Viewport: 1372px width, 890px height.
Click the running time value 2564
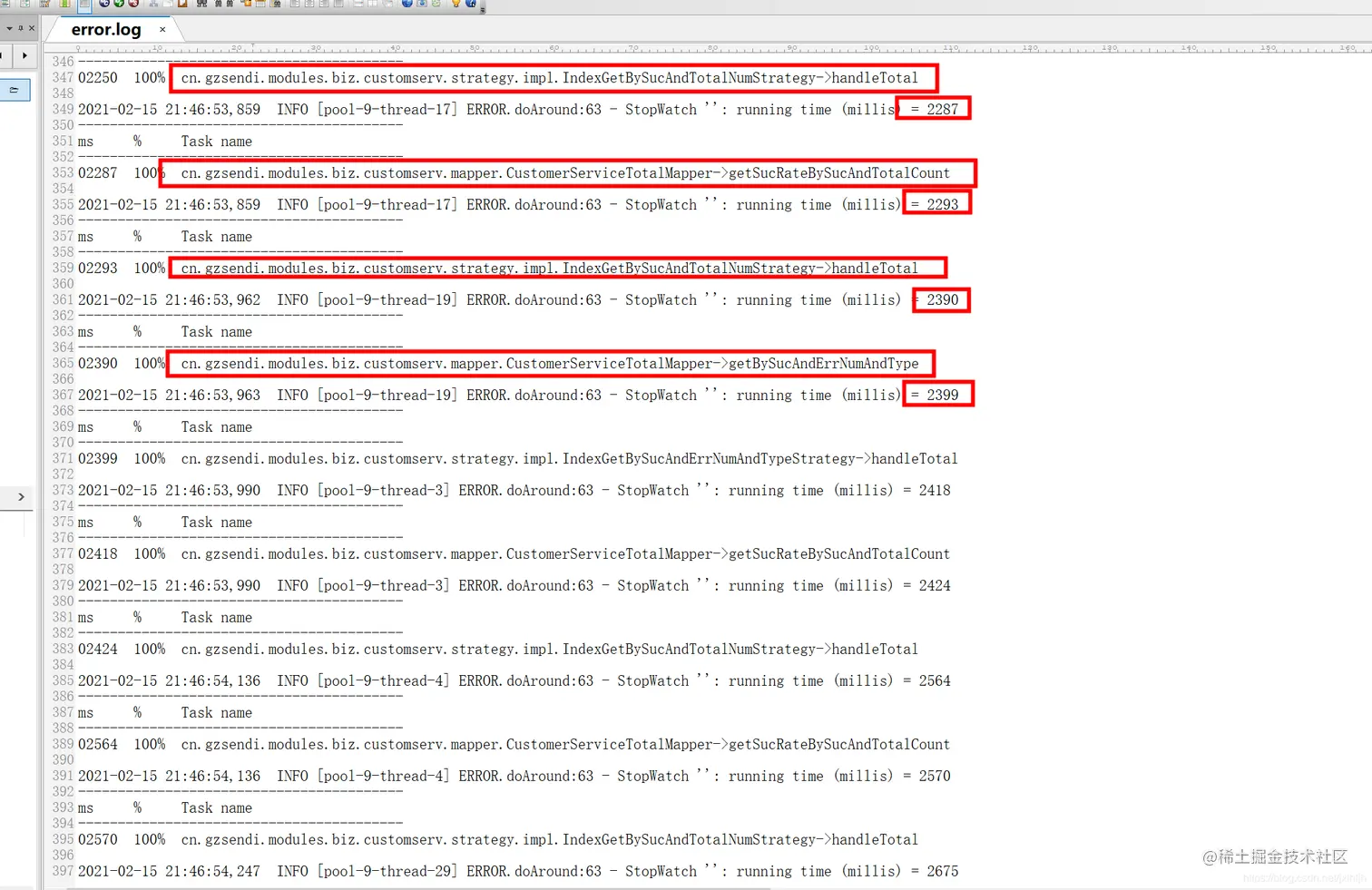pos(935,681)
